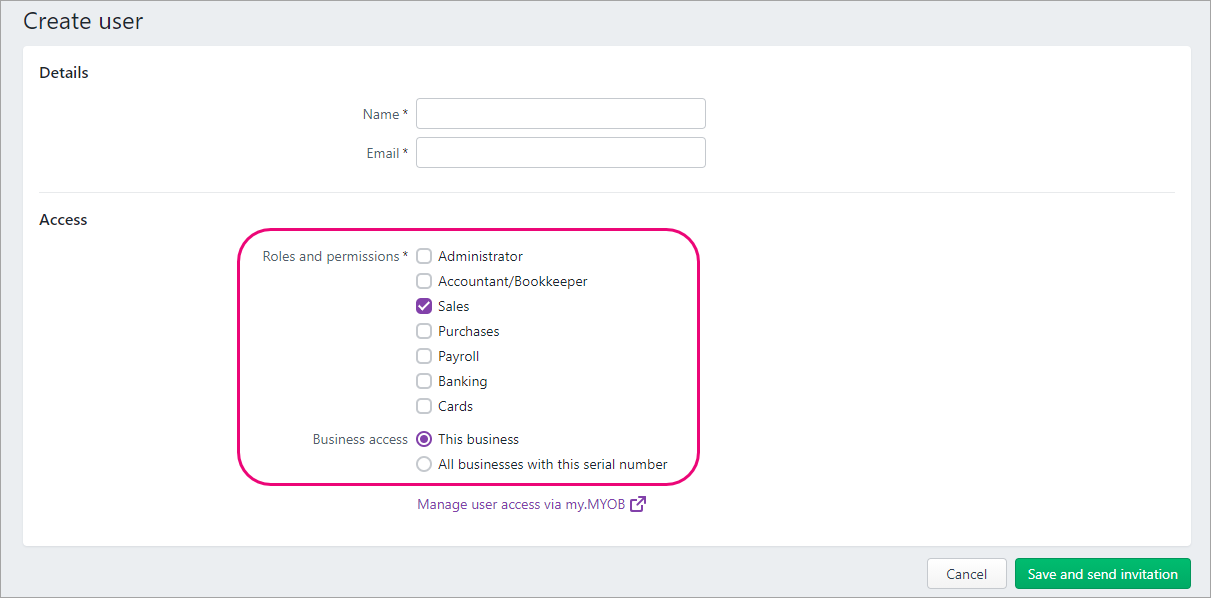The height and width of the screenshot is (598, 1211).
Task: Check the Payroll role box
Action: tap(424, 356)
